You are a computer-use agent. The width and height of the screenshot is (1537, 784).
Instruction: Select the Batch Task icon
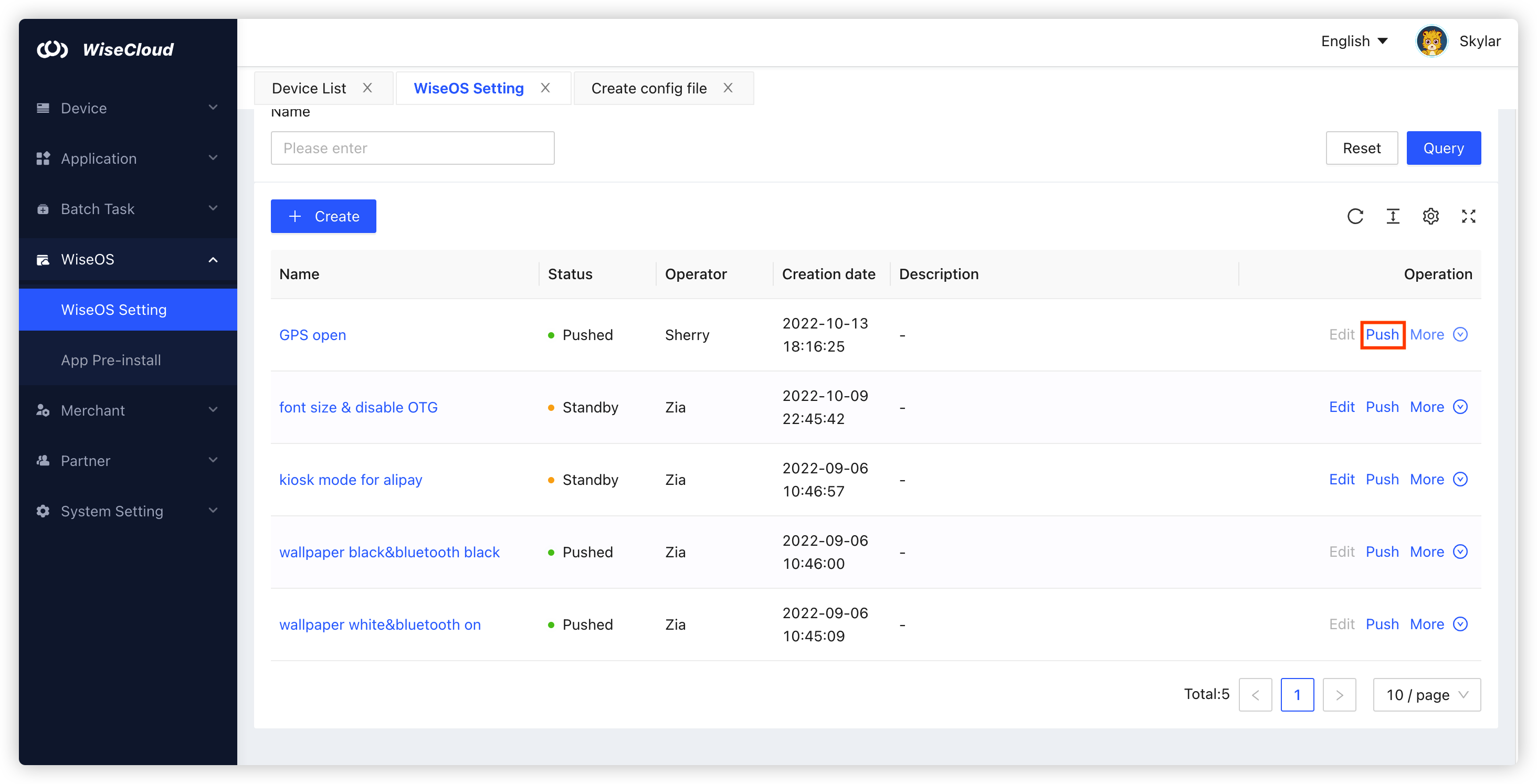[43, 208]
